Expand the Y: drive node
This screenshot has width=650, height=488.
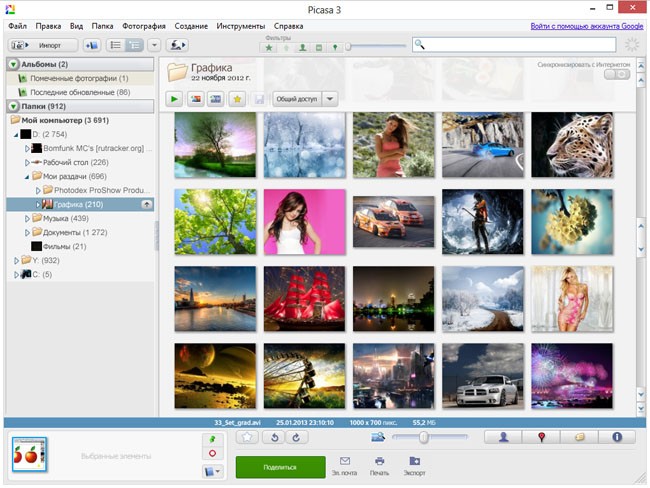16,260
